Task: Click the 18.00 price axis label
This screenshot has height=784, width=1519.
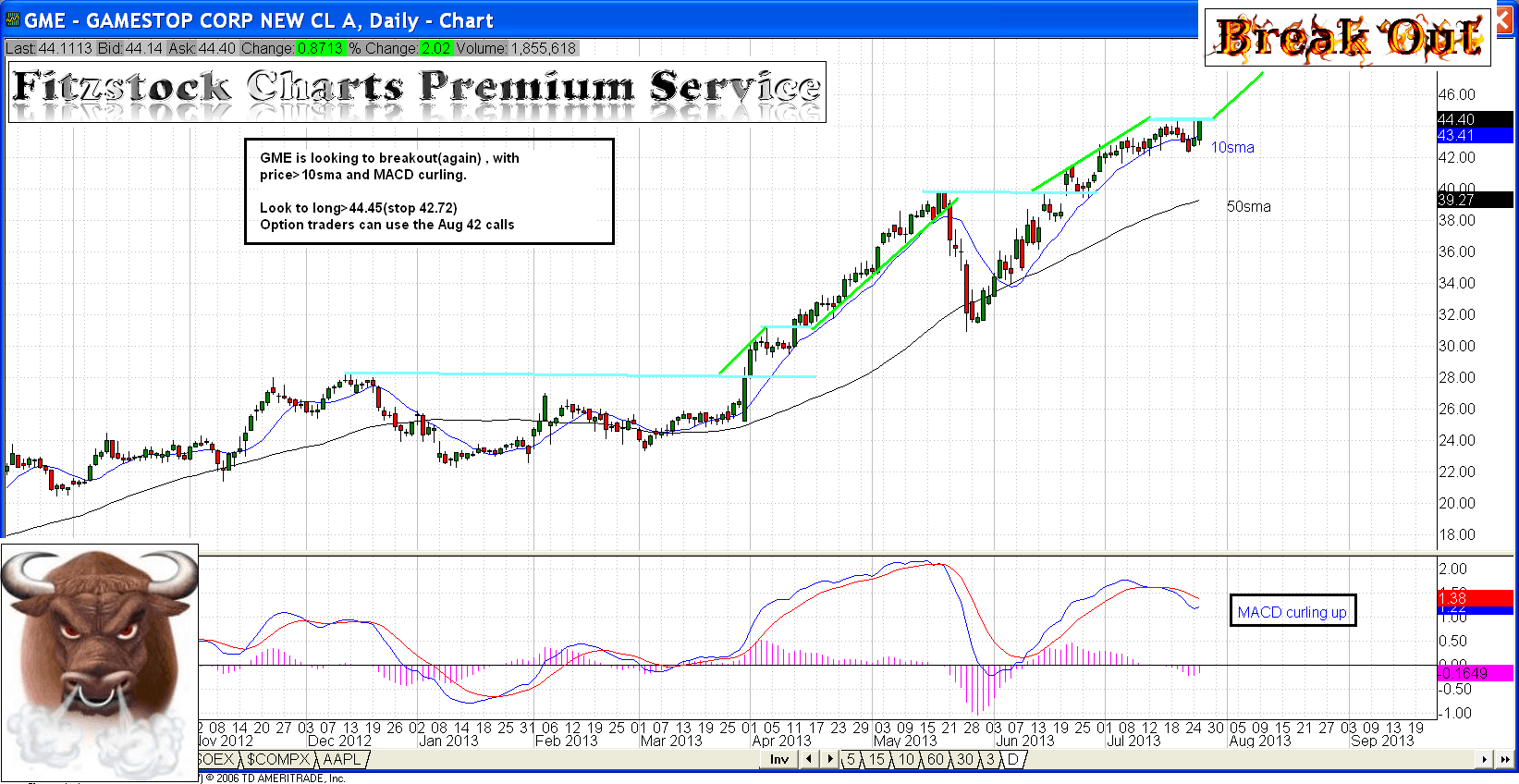Action: point(1457,534)
